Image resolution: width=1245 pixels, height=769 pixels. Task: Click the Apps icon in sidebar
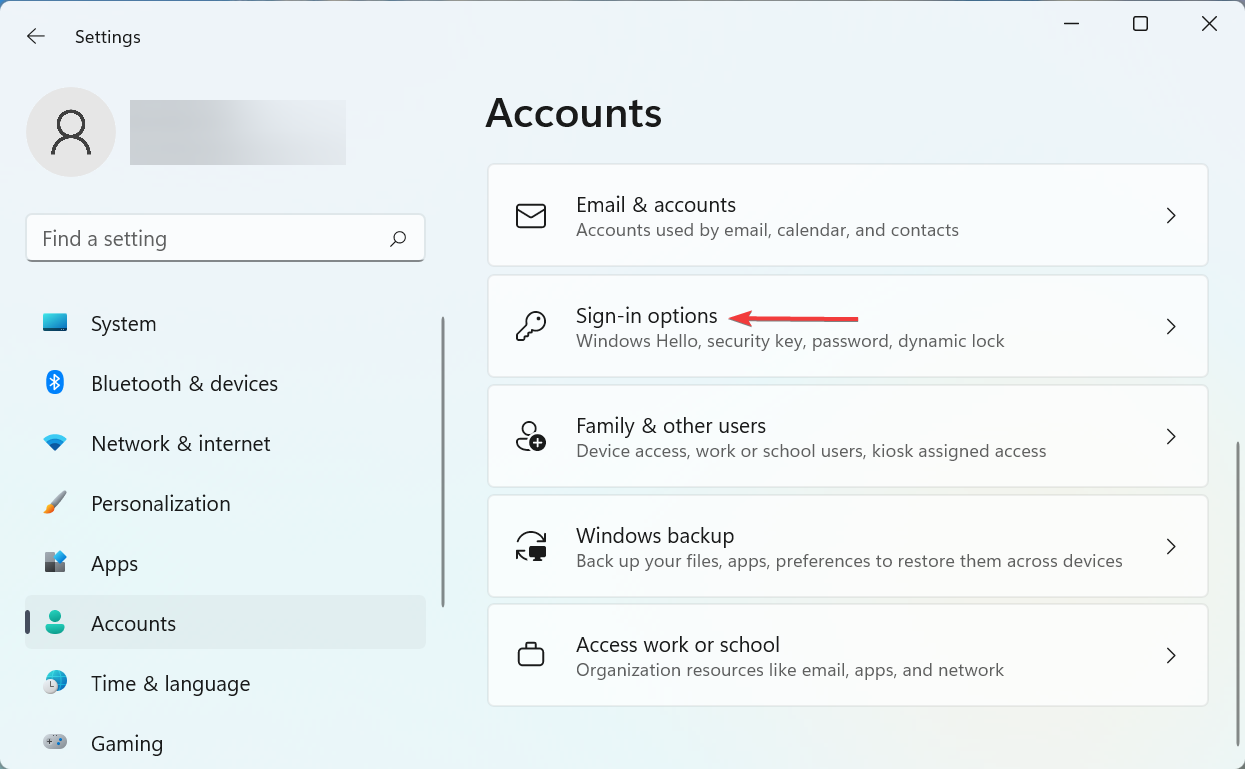[53, 563]
